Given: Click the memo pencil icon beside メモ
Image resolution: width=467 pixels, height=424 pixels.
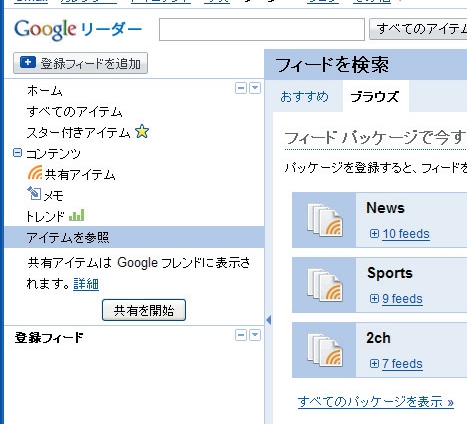Looking at the screenshot, I should pos(34,193).
